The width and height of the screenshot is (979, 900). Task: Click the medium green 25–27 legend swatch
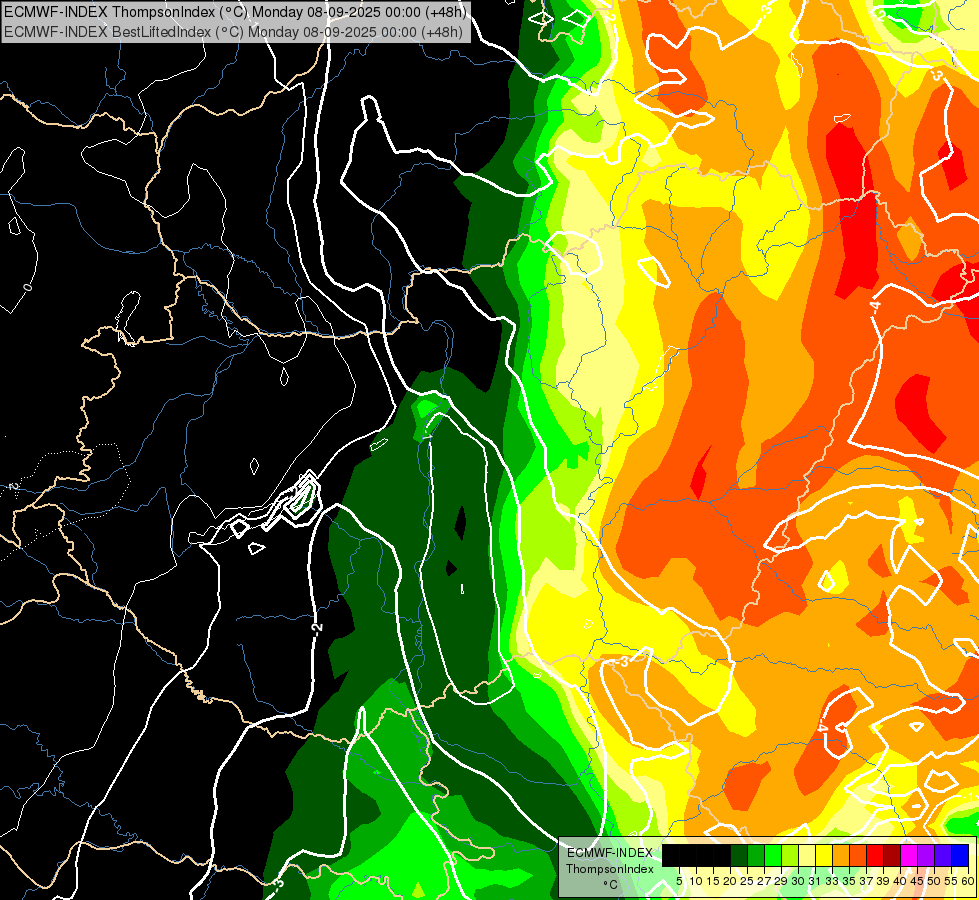tap(756, 855)
